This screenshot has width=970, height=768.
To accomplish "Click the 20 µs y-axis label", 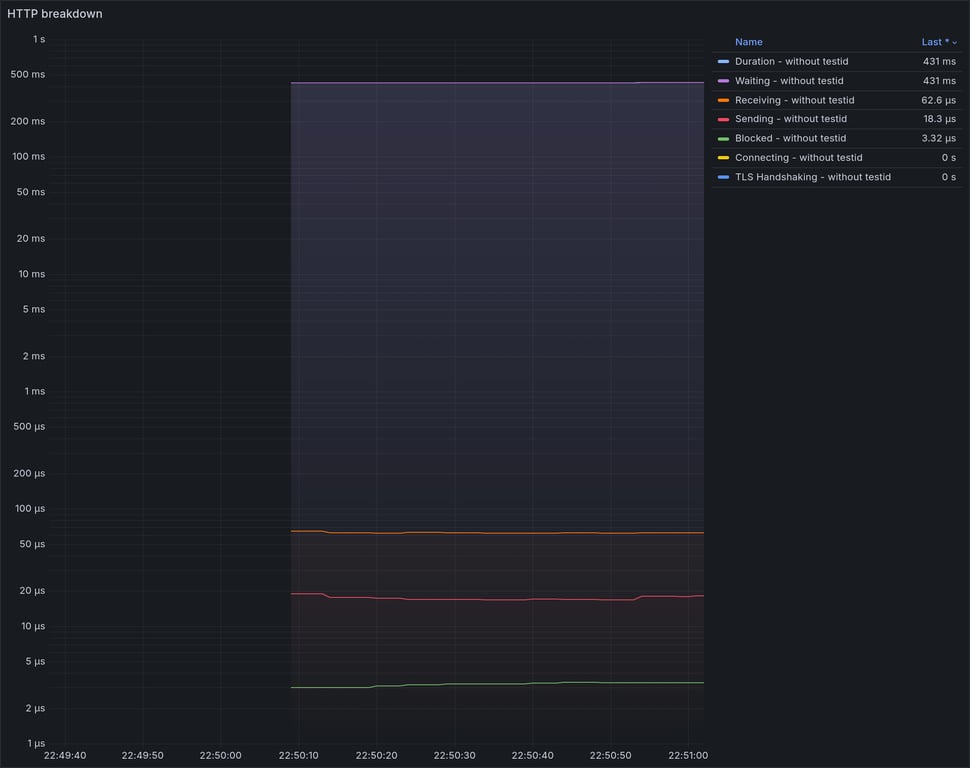I will tap(32, 591).
